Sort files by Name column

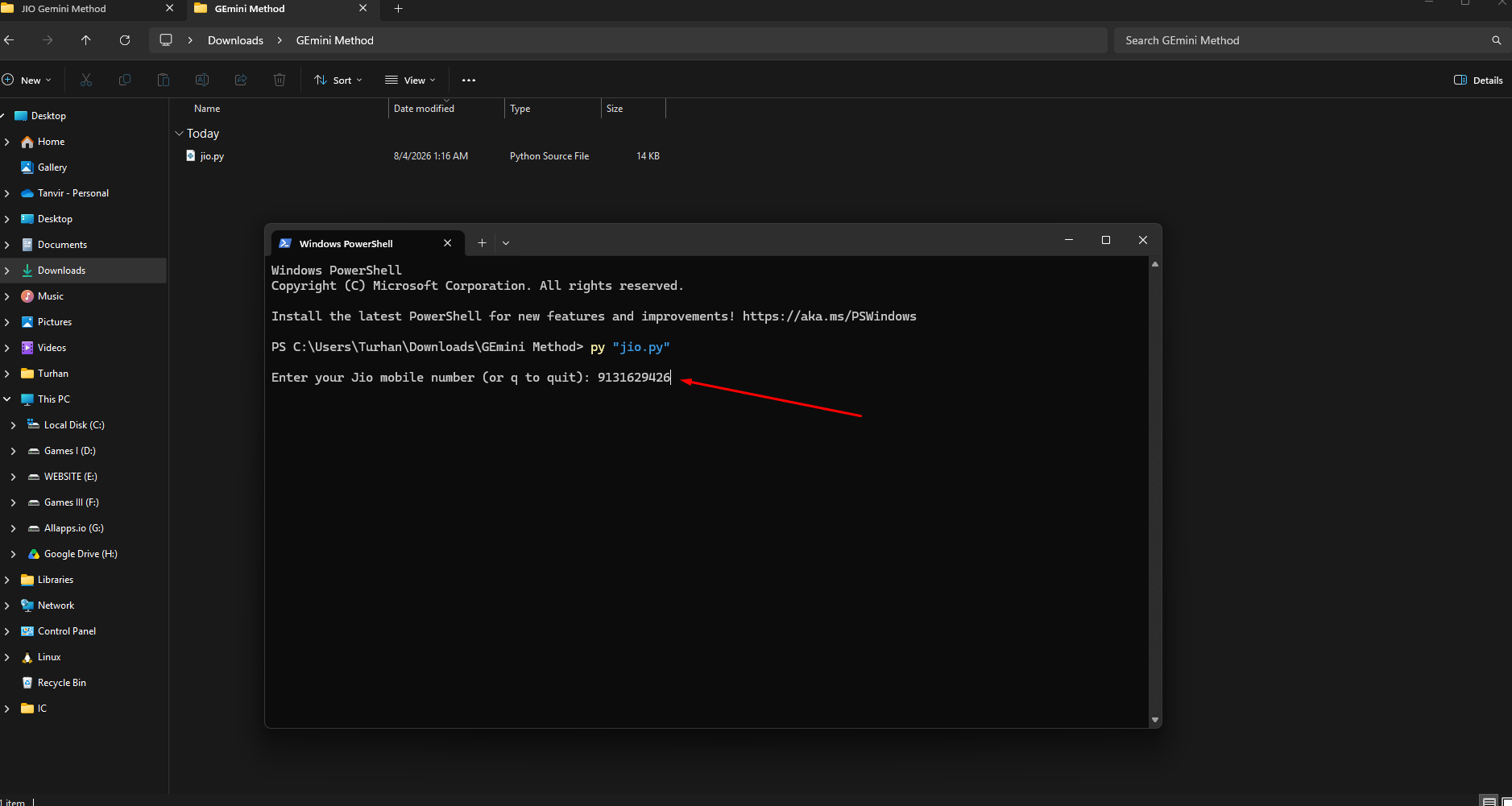pos(207,109)
